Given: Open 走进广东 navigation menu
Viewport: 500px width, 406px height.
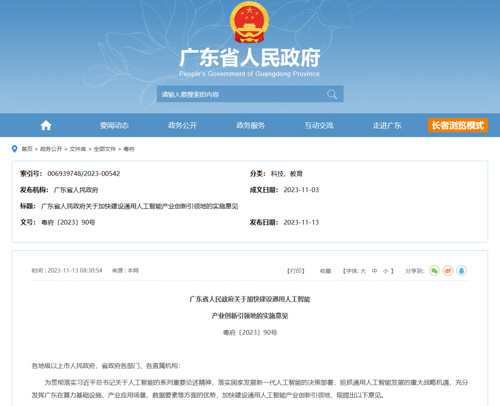Looking at the screenshot, I should 387,126.
